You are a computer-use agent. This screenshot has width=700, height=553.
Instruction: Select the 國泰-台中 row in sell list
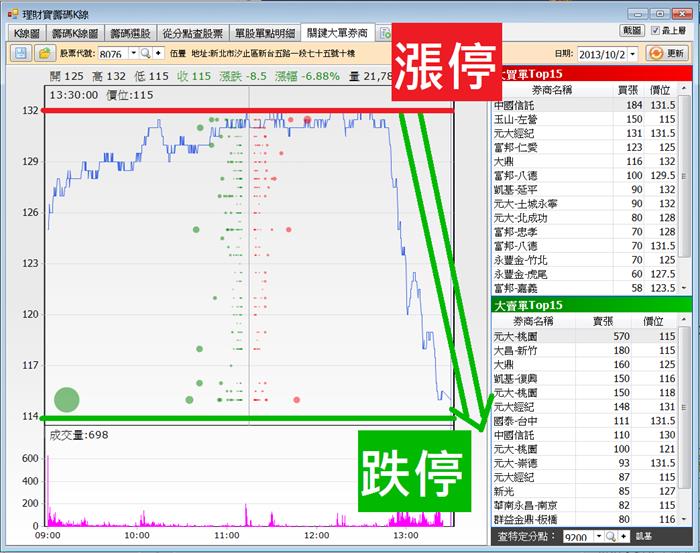585,421
